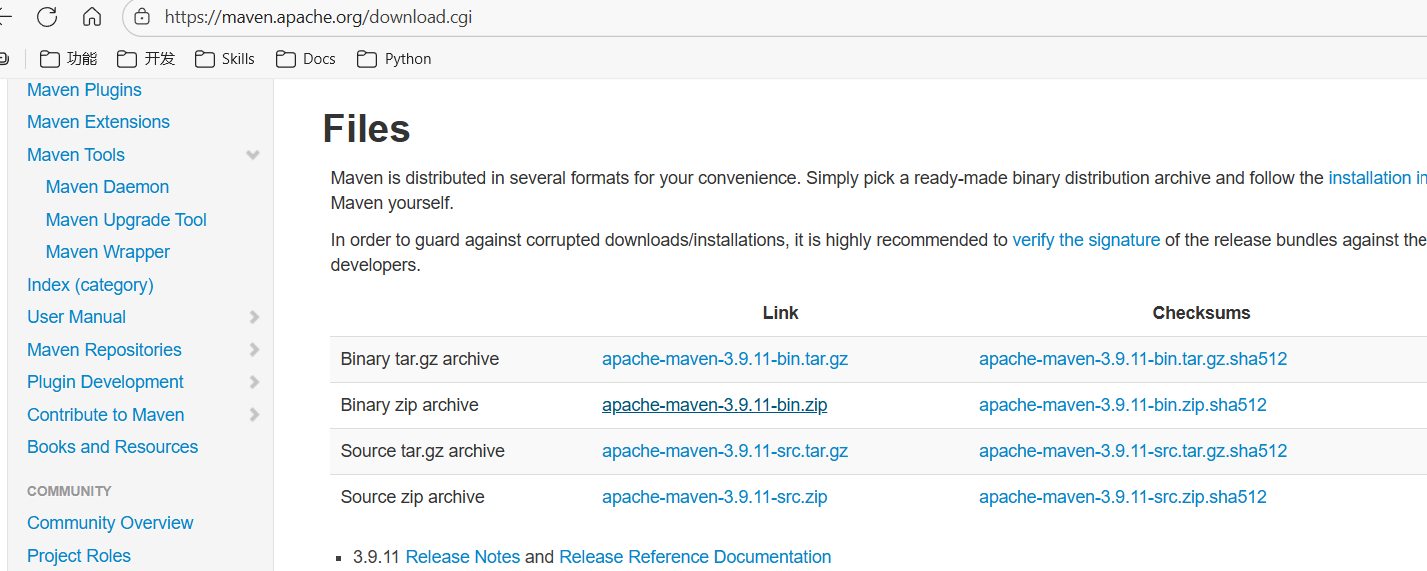The width and height of the screenshot is (1427, 571).
Task: Open Maven Wrapper sidebar item
Action: pyautogui.click(x=107, y=252)
